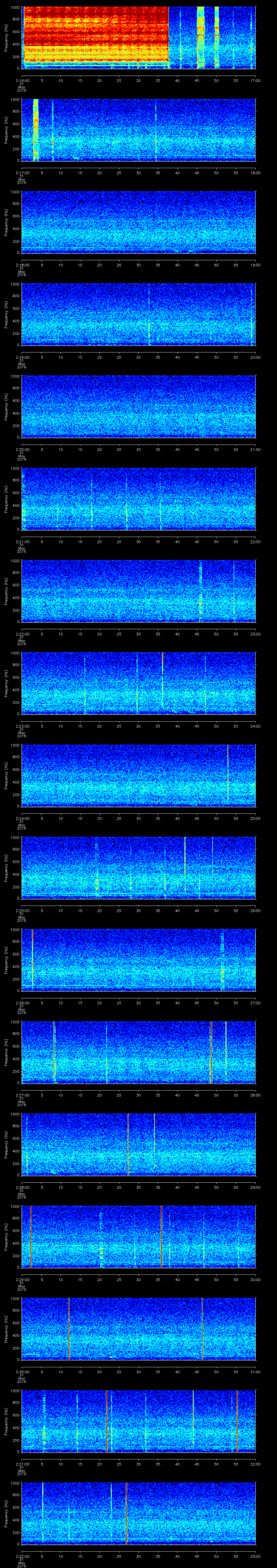The width and height of the screenshot is (277, 1568).
Task: Select the 22:00 end-of-axis label
Action: click(255, 542)
